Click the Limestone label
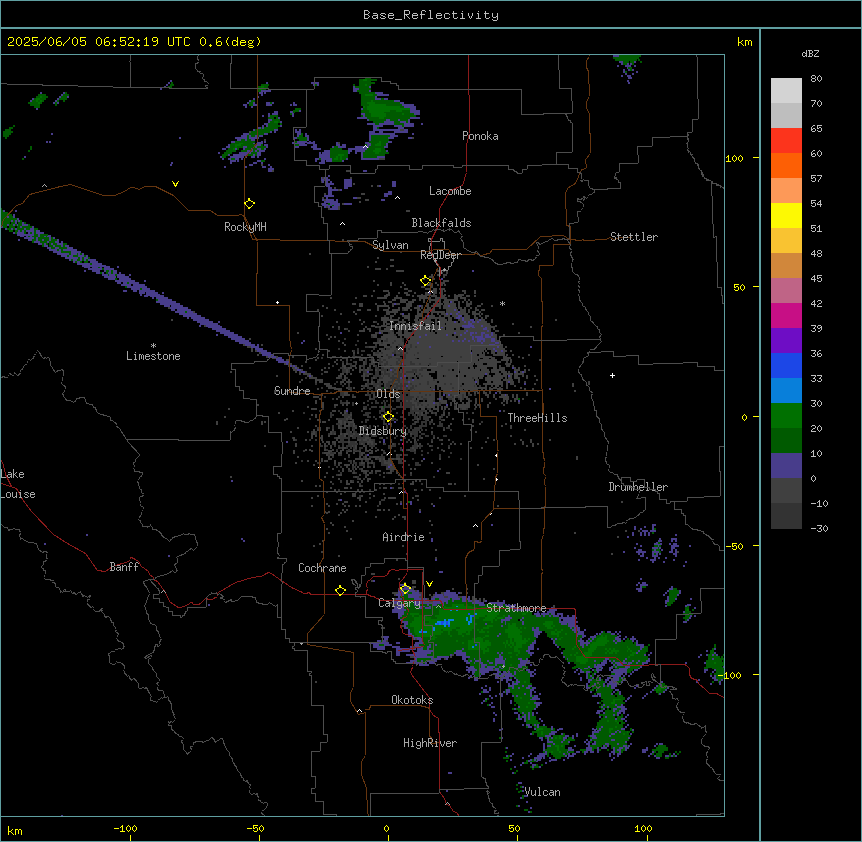 pos(153,356)
